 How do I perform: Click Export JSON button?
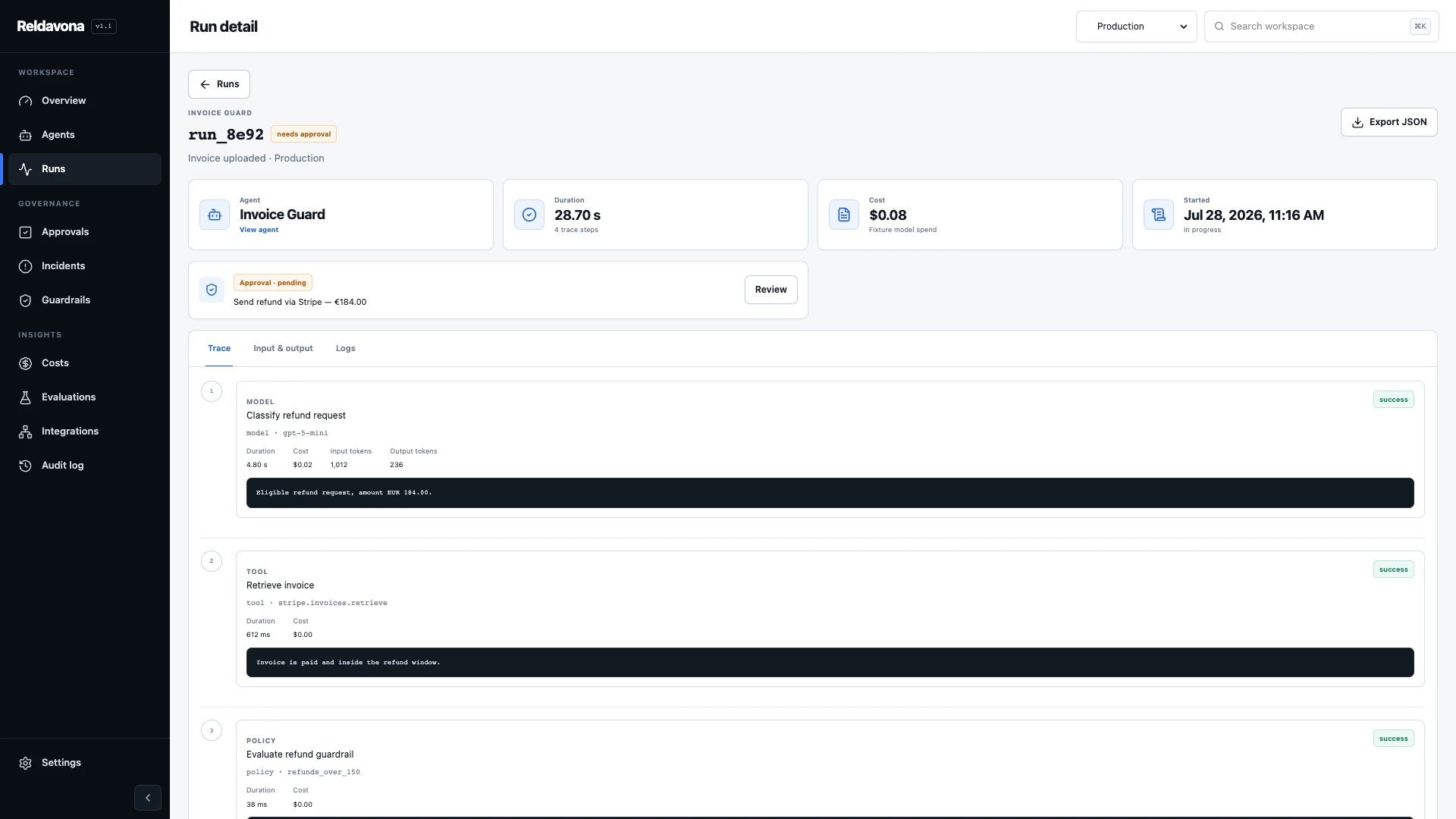1389,122
